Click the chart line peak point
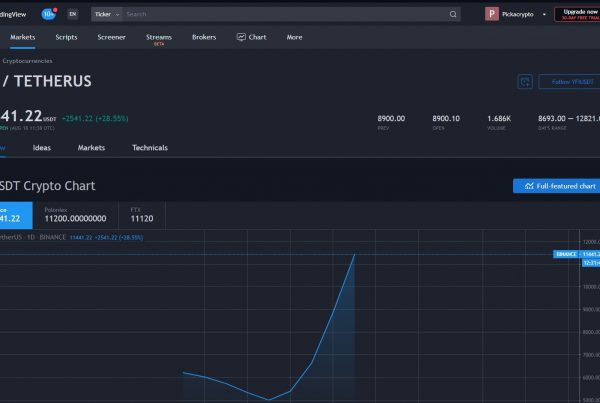Viewport: 600px width, 403px height. tap(354, 255)
